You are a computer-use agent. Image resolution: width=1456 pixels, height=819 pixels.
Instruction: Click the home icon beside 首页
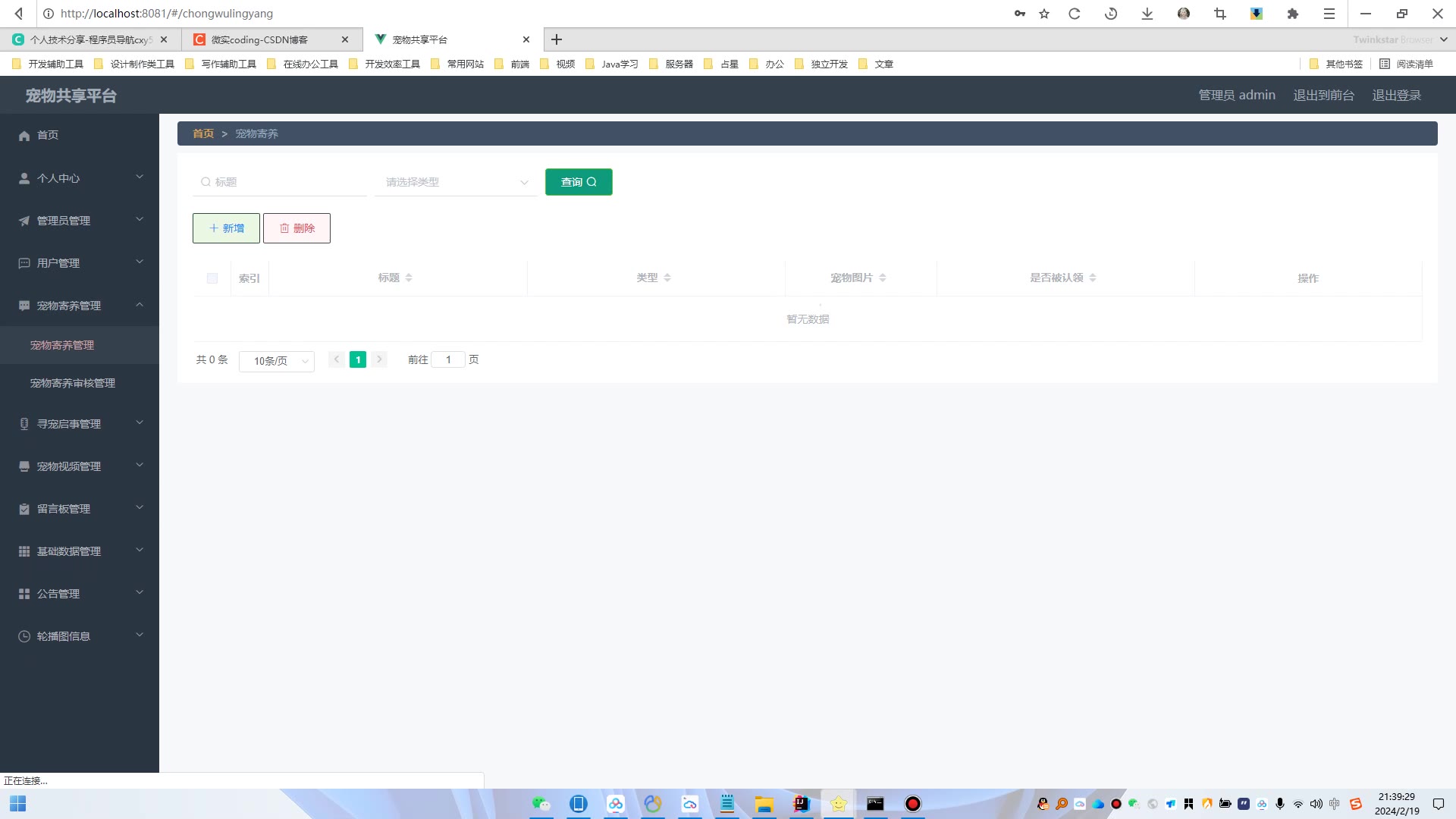pos(24,136)
